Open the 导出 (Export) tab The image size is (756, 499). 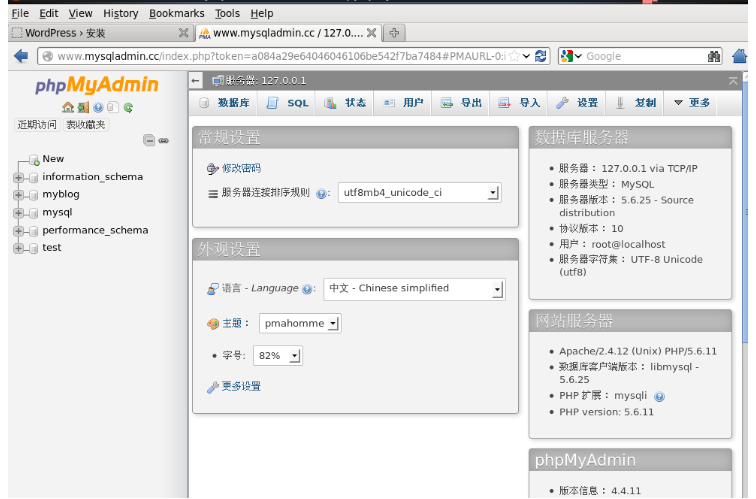[461, 103]
